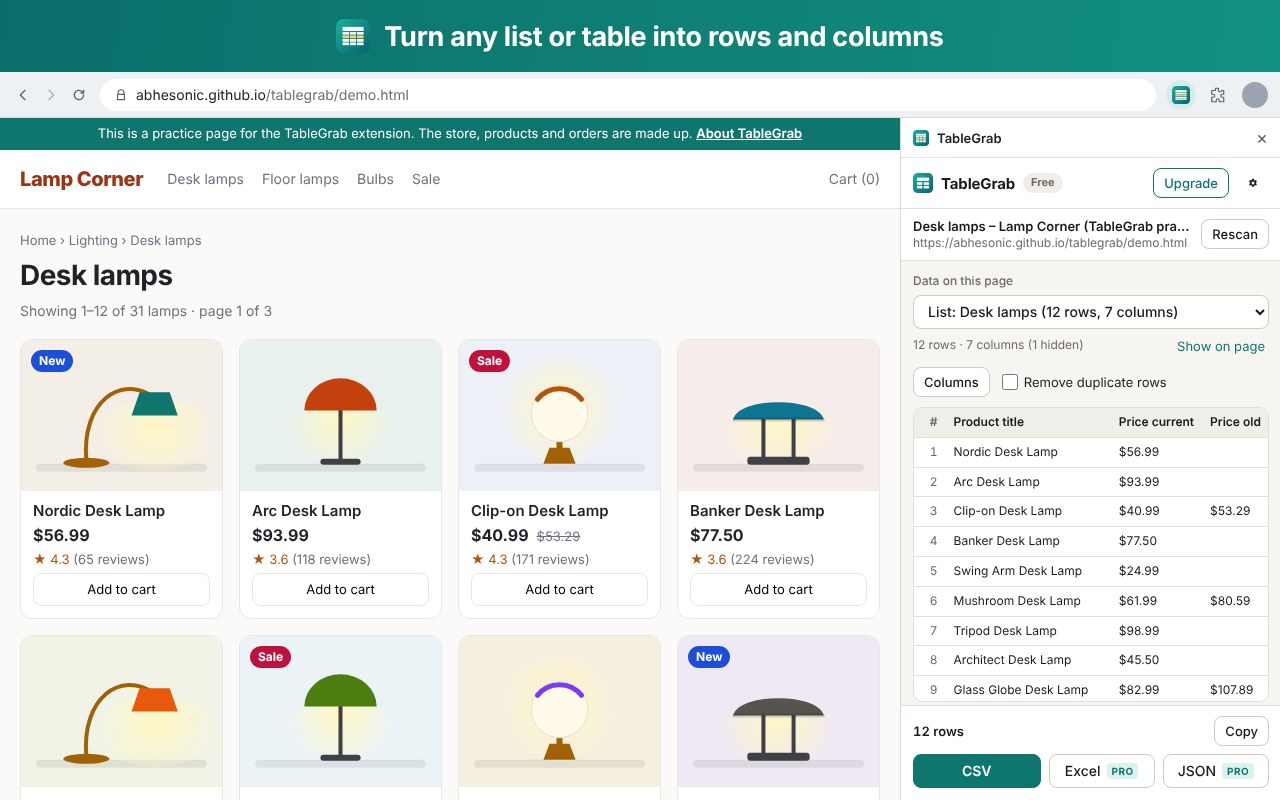The image size is (1280, 800).
Task: Open Floor lamps nav item
Action: pyautogui.click(x=300, y=179)
